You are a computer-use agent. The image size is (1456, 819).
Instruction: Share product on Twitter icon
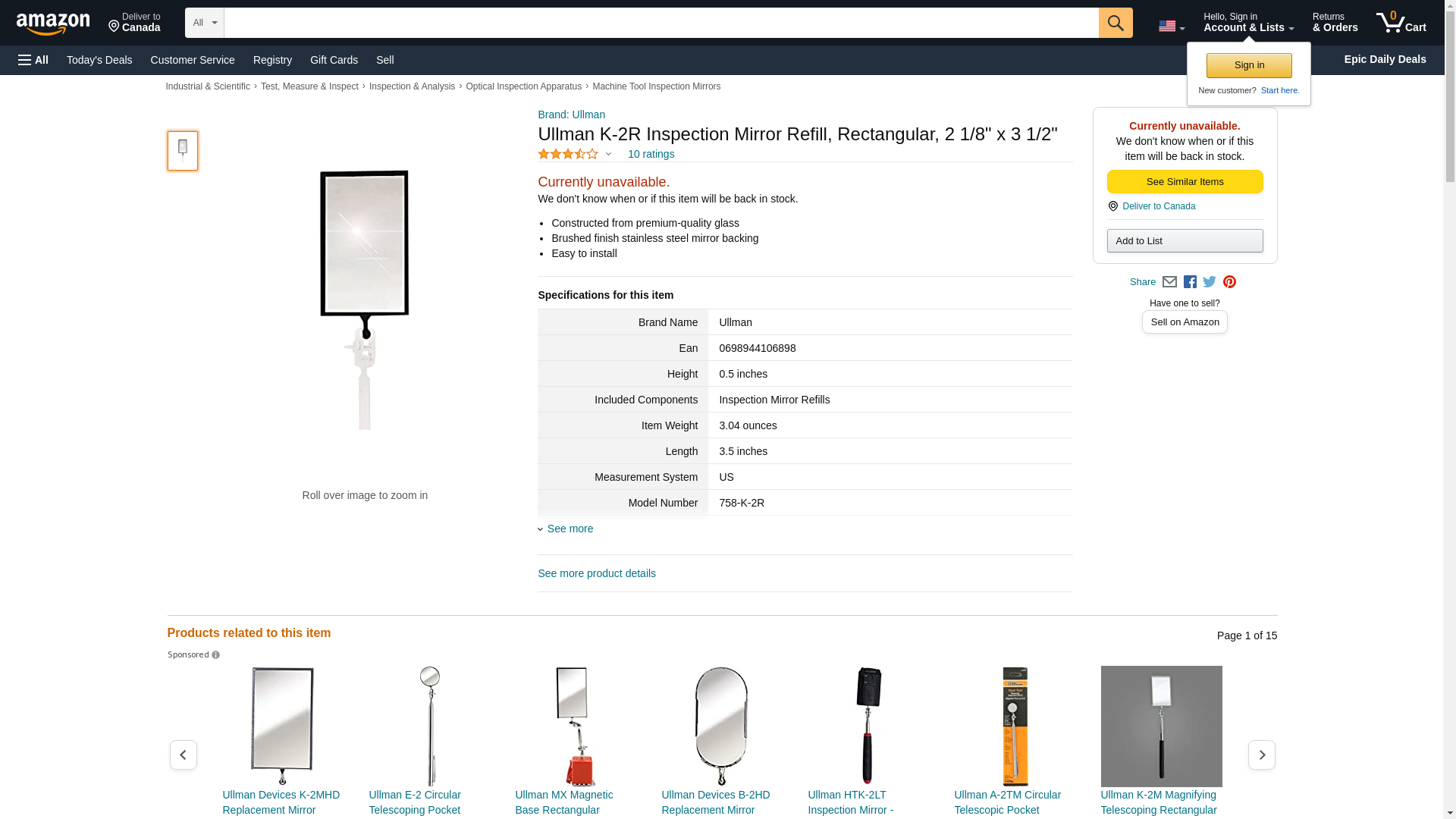coord(1210,282)
